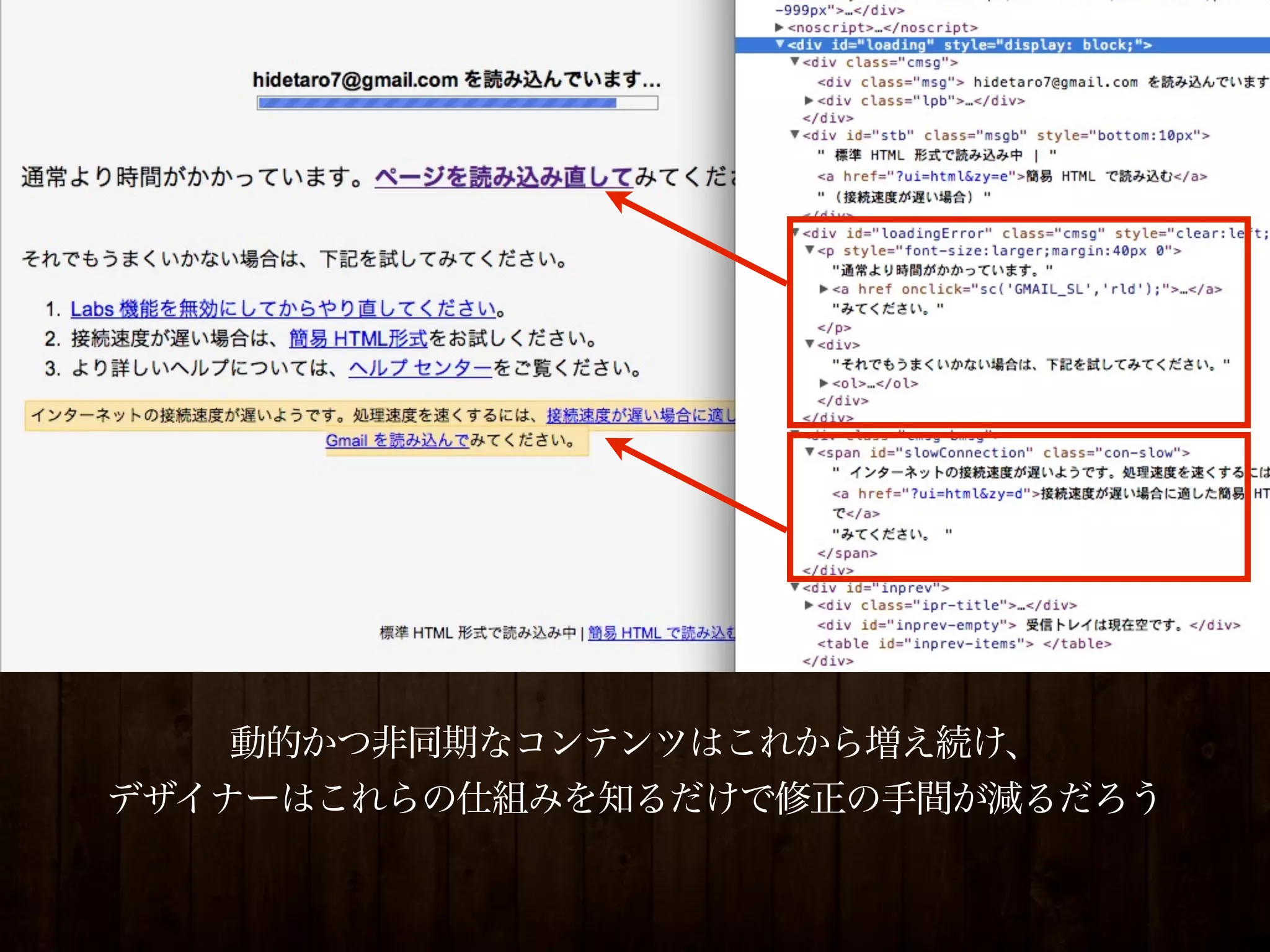
Task: Expand the a href onclick="sc('GMAIL_SL'" node
Action: (824, 289)
